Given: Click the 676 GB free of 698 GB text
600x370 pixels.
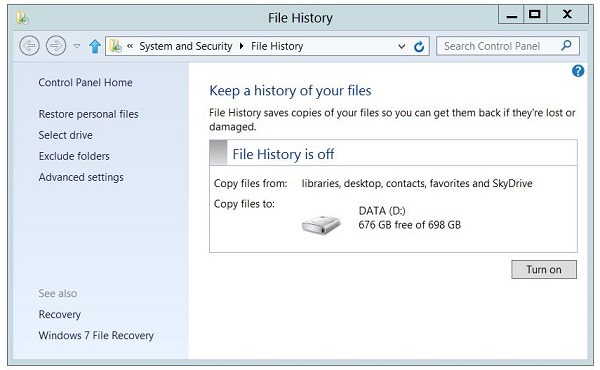Looking at the screenshot, I should pos(409,225).
